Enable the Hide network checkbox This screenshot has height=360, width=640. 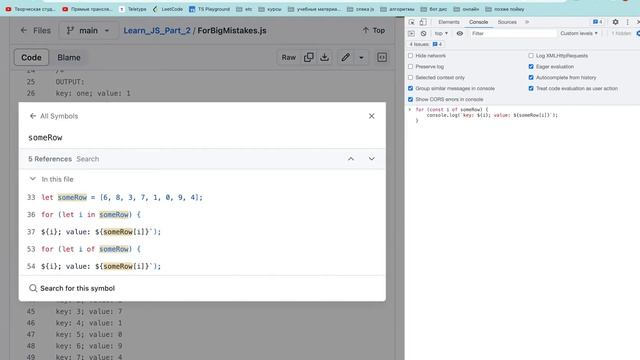coord(411,56)
